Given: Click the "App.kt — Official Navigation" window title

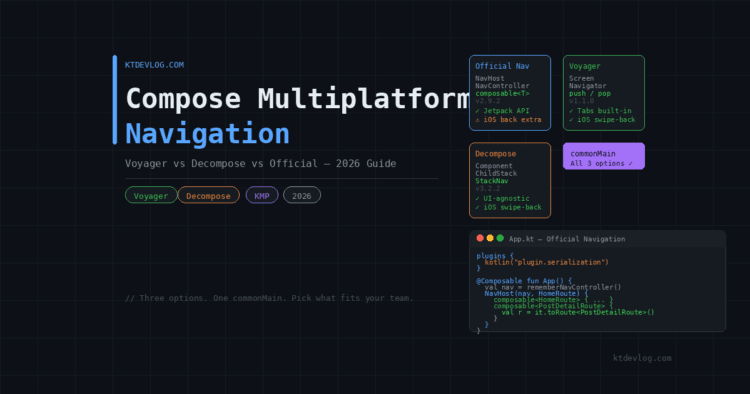Looking at the screenshot, I should [x=567, y=239].
